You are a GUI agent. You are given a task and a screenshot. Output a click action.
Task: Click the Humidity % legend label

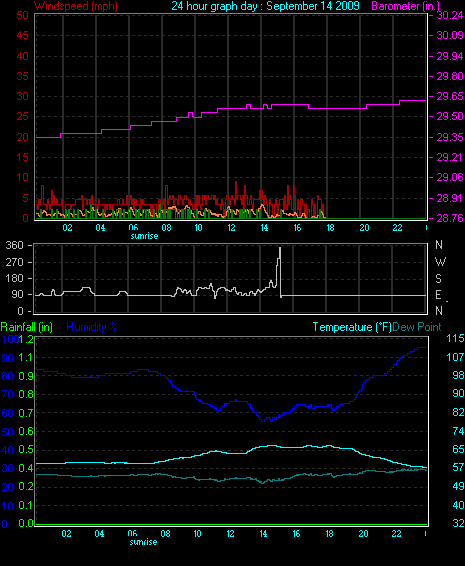92,327
